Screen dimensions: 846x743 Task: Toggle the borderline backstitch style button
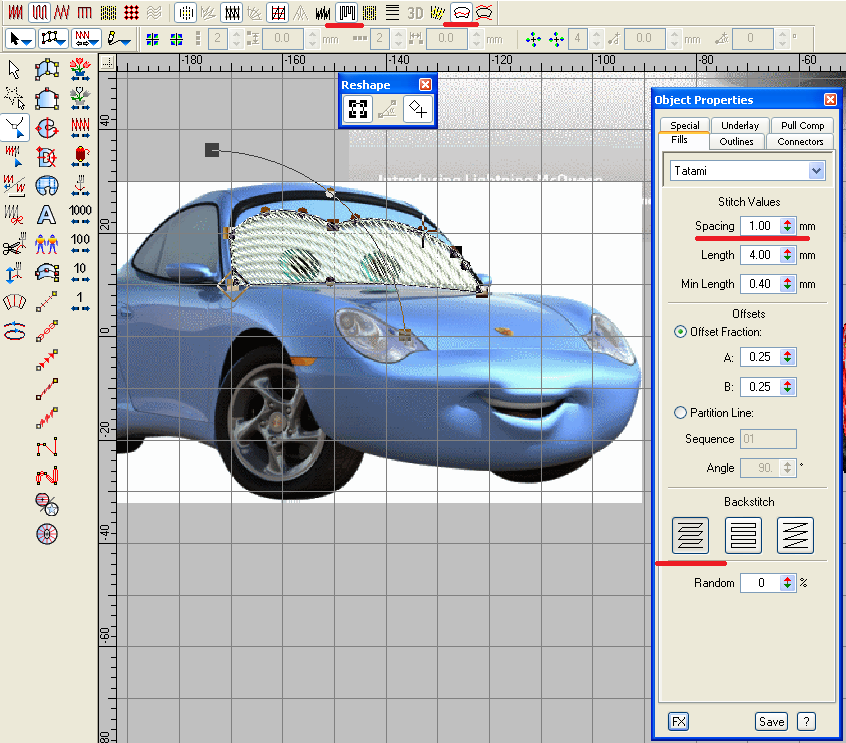tap(743, 536)
